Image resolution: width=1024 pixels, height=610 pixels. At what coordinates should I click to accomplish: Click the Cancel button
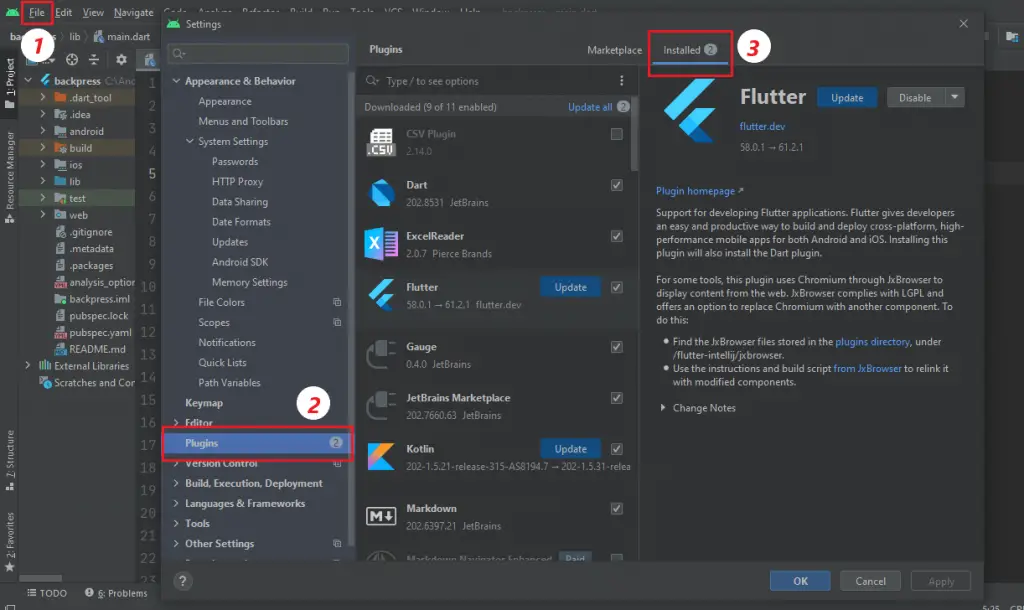tap(870, 581)
